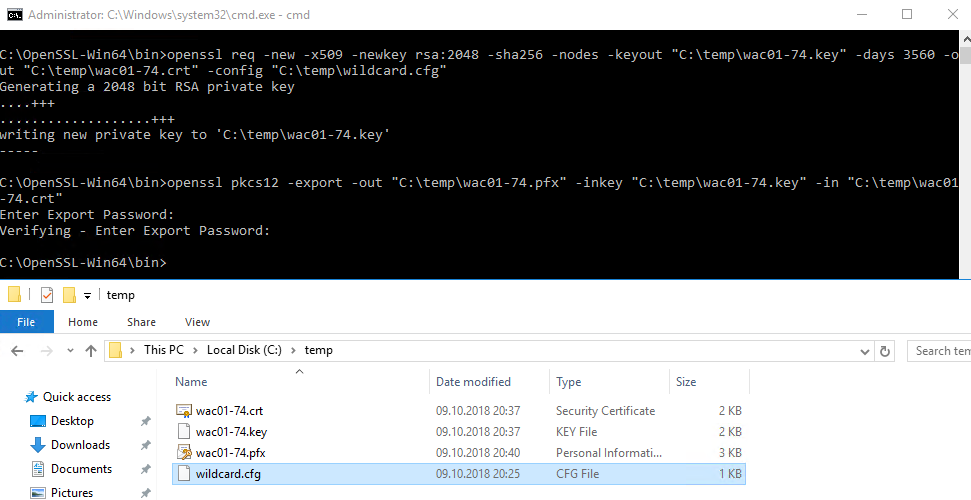
Task: Open the File menu tab
Action: pyautogui.click(x=26, y=322)
